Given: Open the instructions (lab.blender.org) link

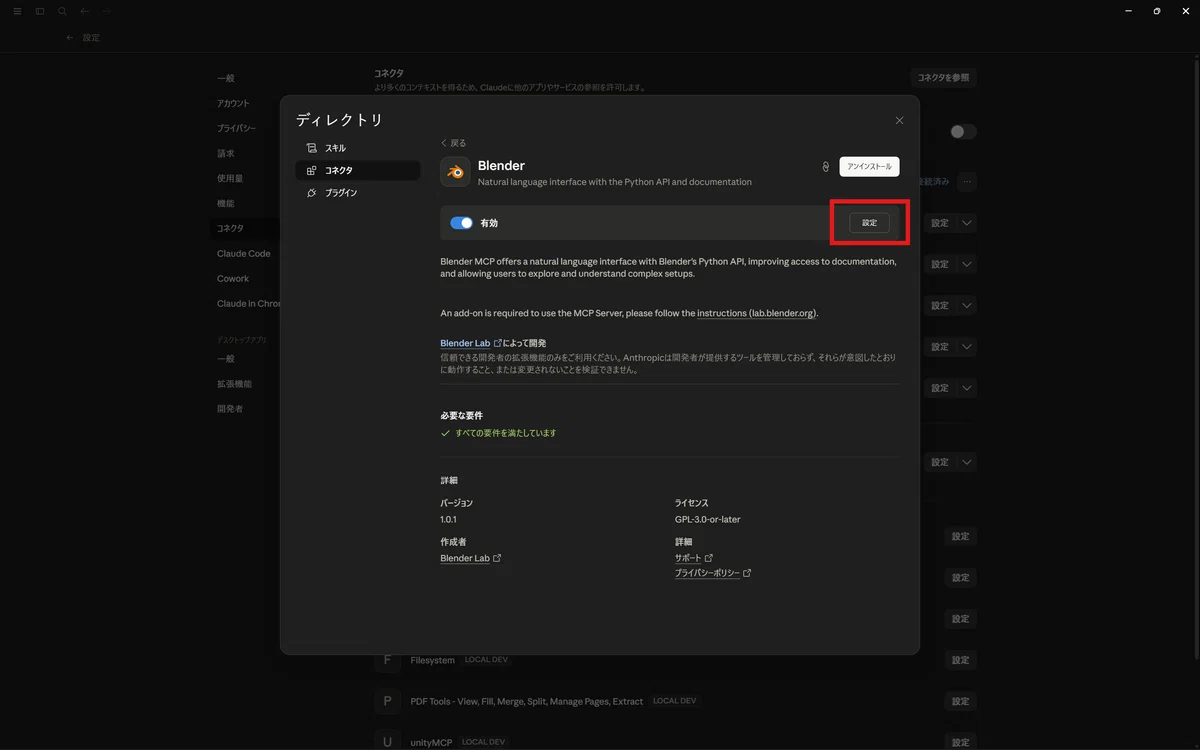Looking at the screenshot, I should (757, 313).
